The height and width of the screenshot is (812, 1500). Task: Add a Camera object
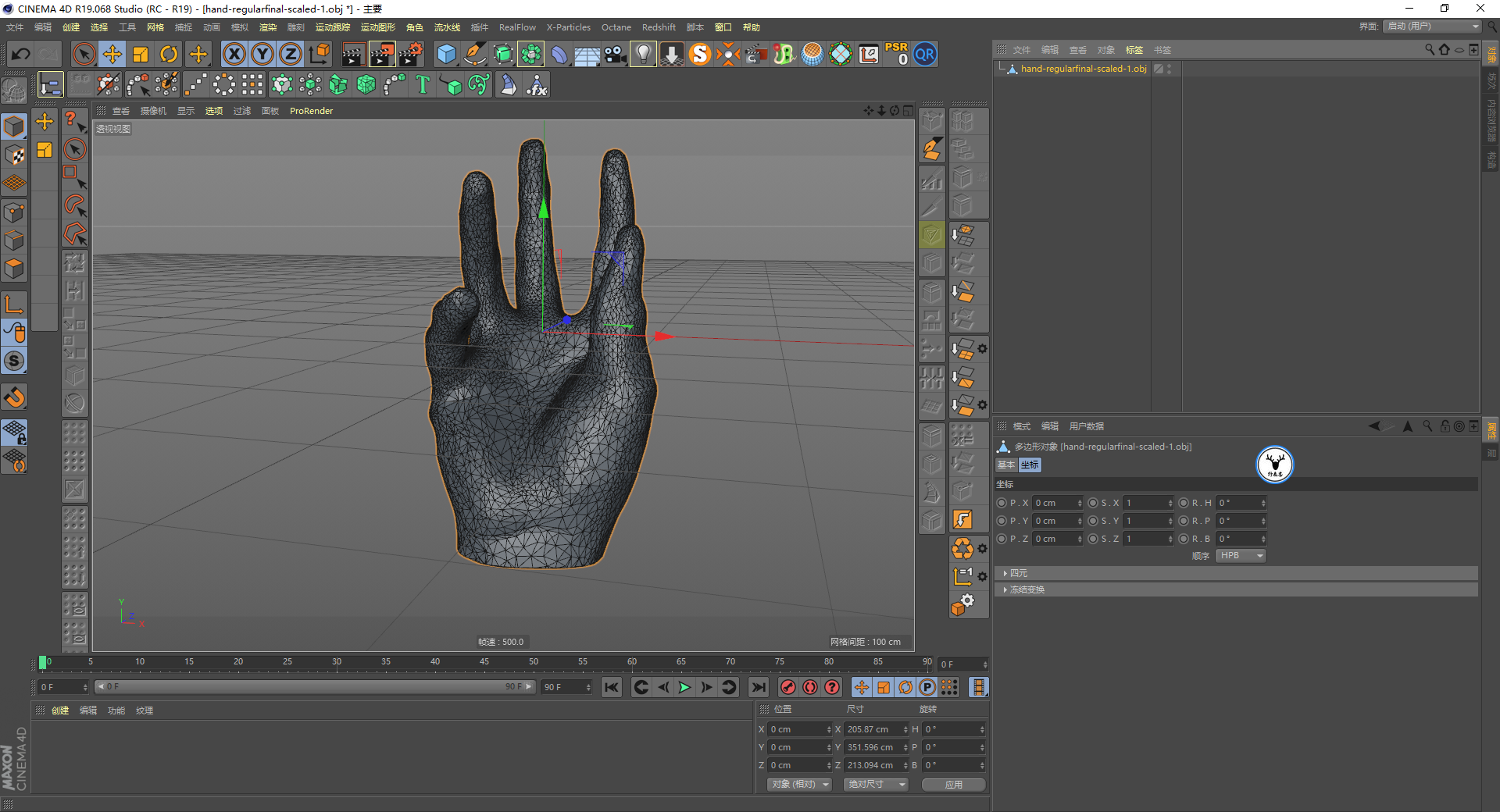point(616,54)
